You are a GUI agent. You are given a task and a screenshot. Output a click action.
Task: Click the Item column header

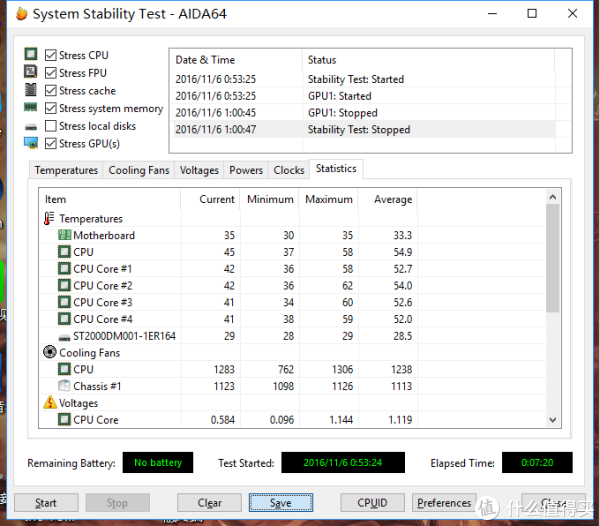(110, 199)
